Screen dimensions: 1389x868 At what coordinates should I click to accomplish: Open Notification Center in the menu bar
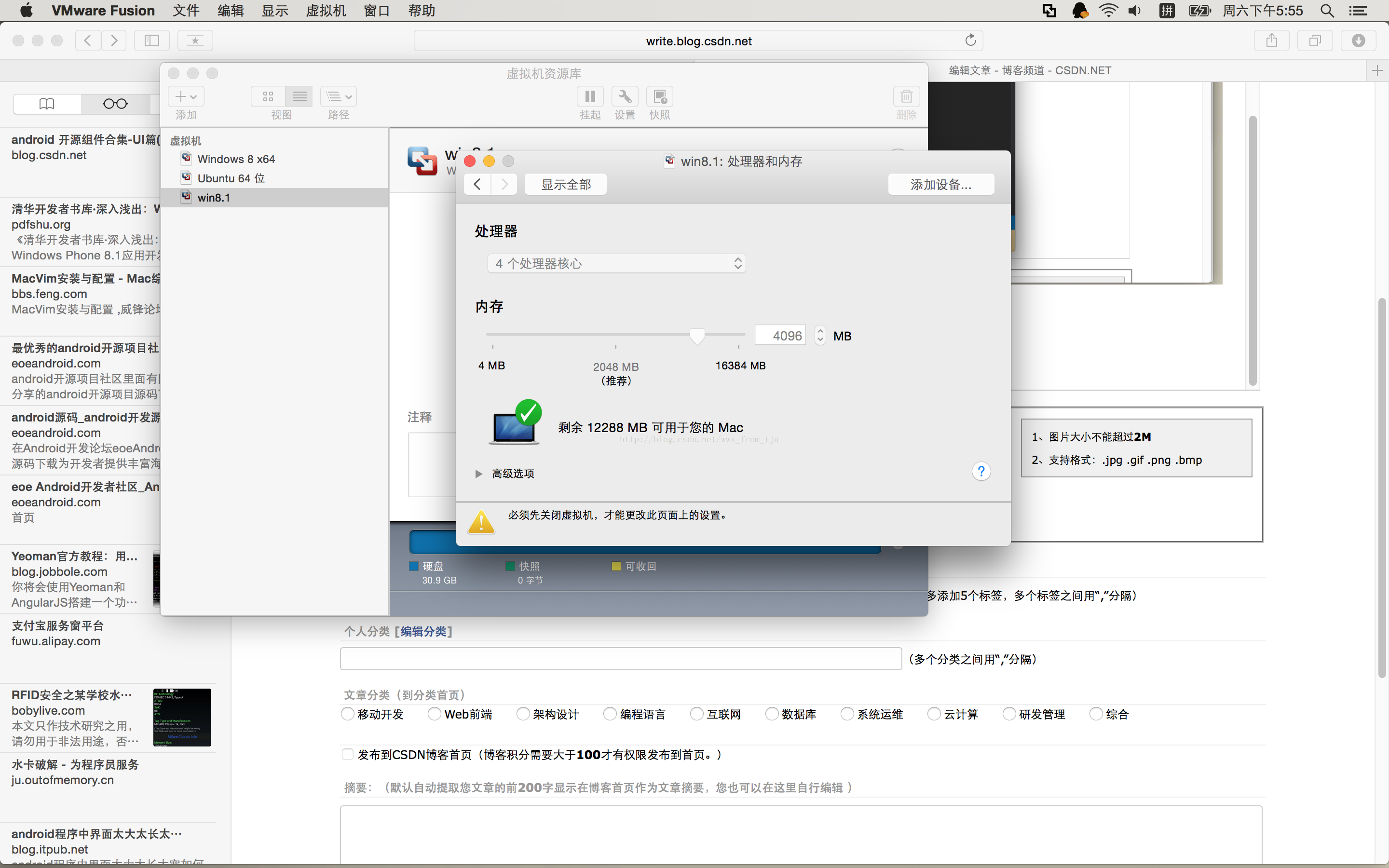[1358, 10]
